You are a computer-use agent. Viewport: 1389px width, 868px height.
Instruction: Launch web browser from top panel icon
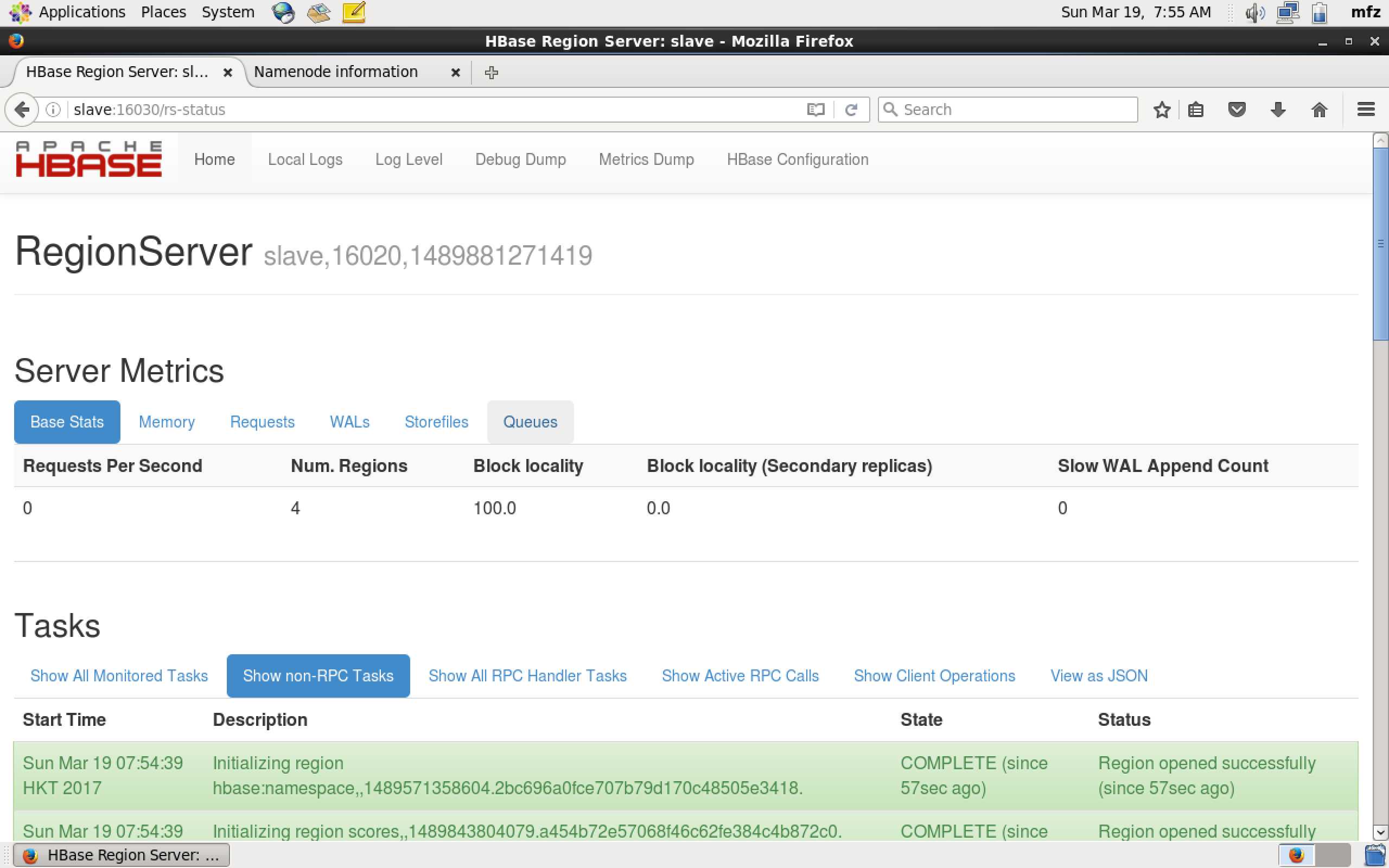(x=283, y=12)
